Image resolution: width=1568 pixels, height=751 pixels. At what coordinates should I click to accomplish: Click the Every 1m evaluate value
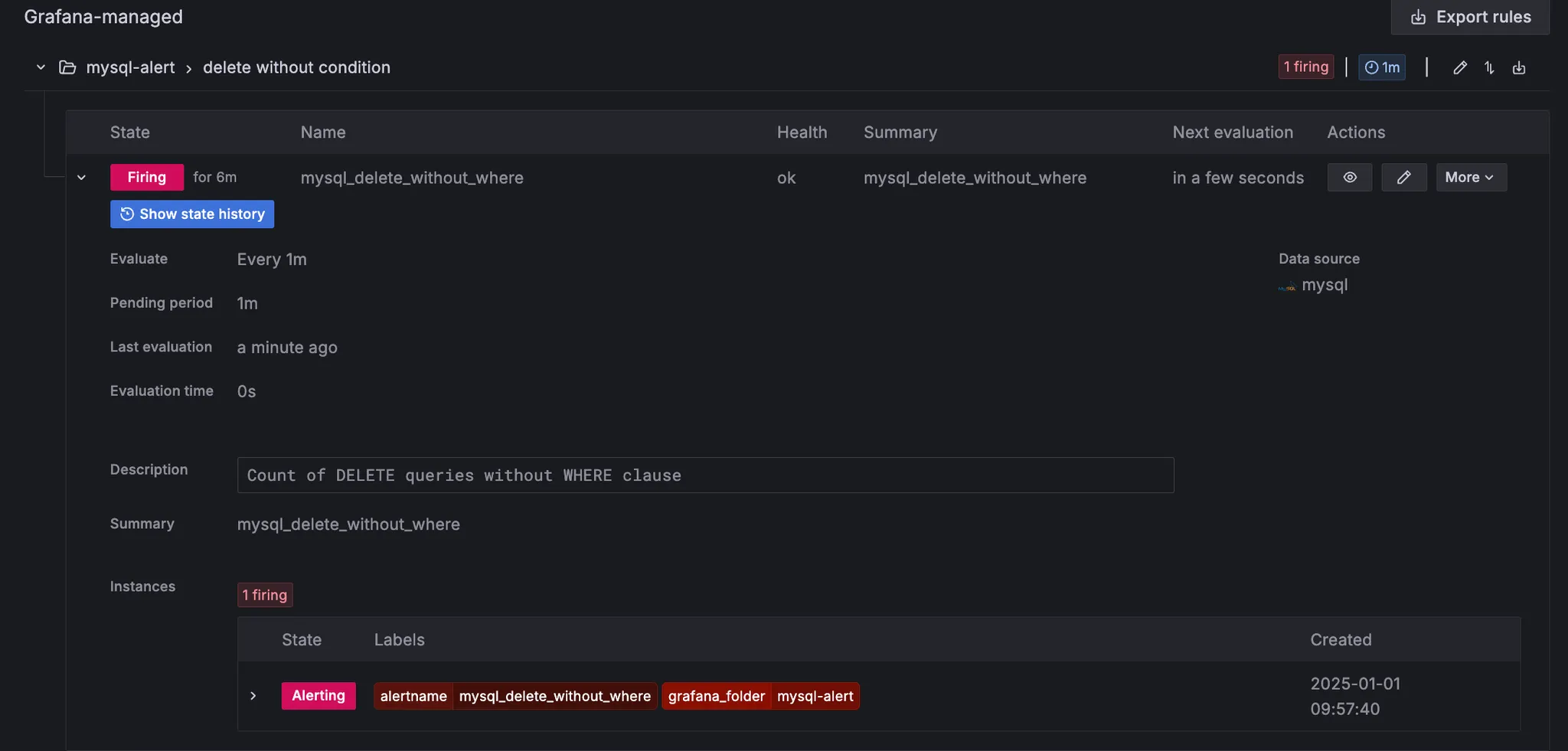pos(272,260)
